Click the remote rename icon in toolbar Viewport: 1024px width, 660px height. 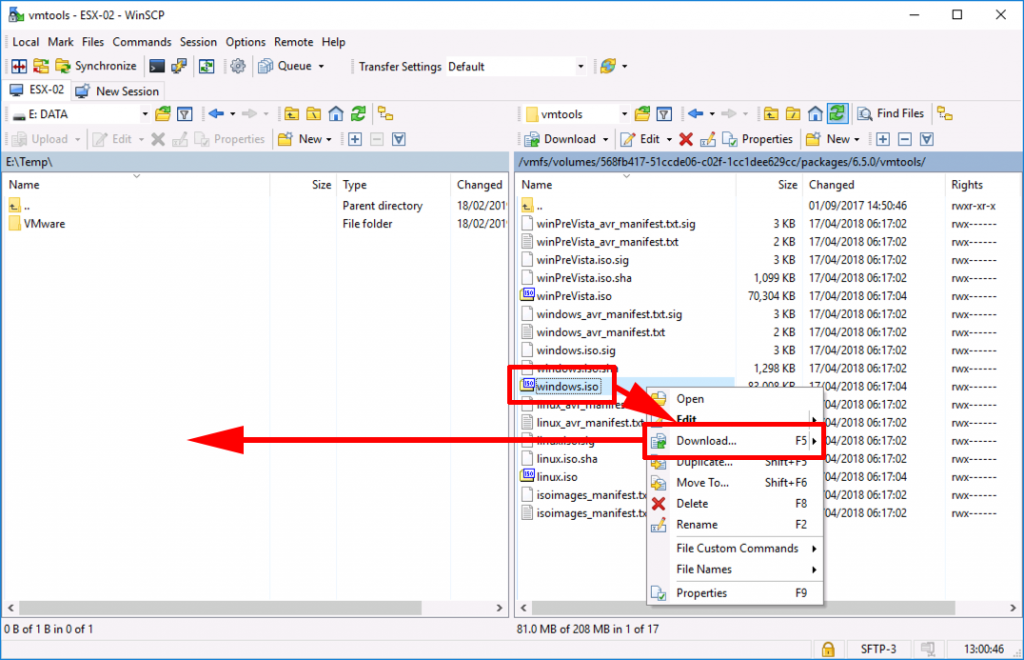click(x=707, y=139)
